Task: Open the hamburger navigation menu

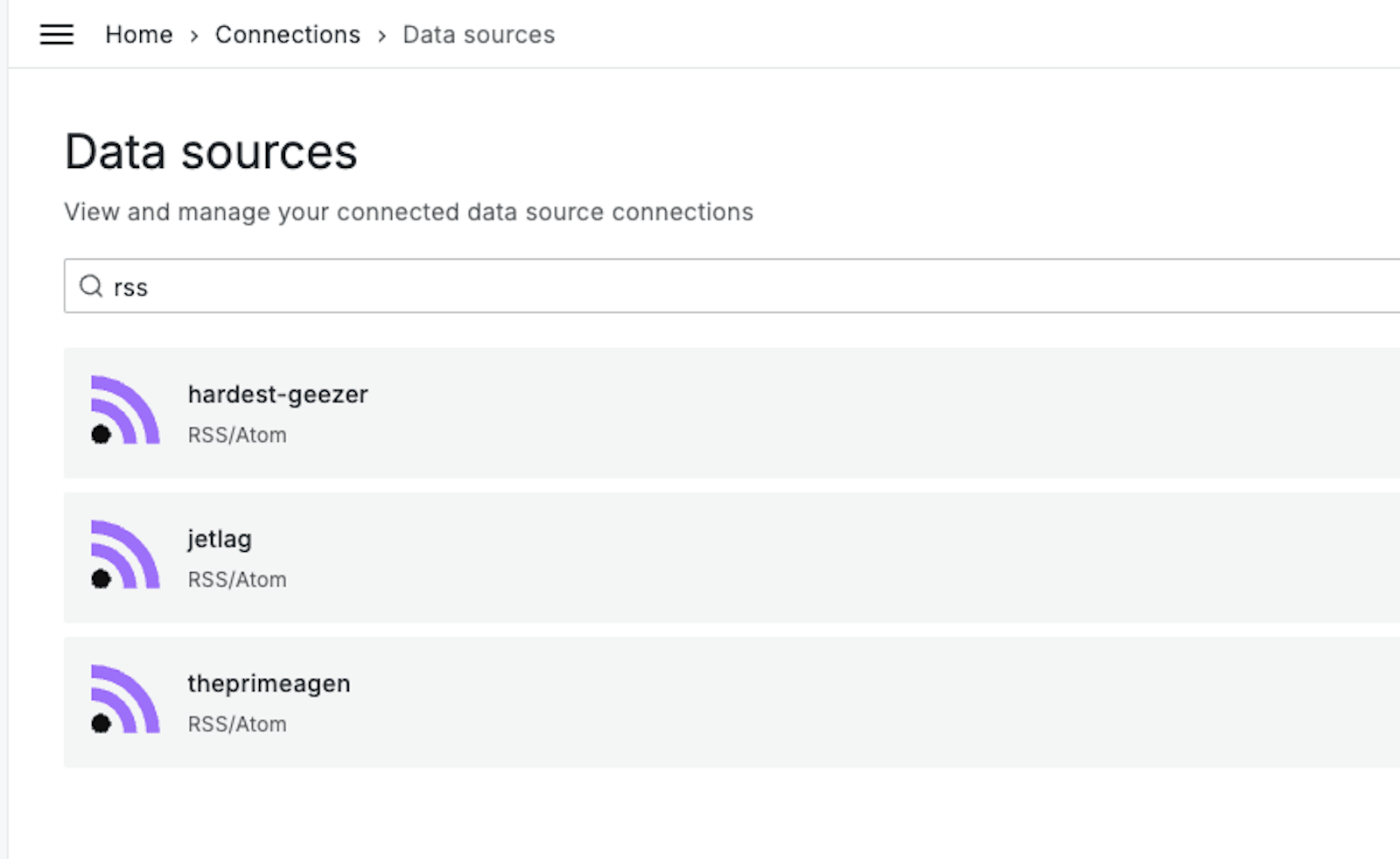Action: point(57,35)
